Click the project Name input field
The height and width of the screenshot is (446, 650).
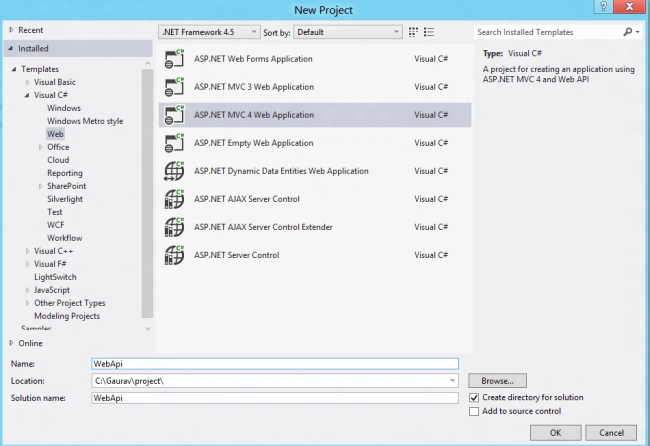(275, 364)
